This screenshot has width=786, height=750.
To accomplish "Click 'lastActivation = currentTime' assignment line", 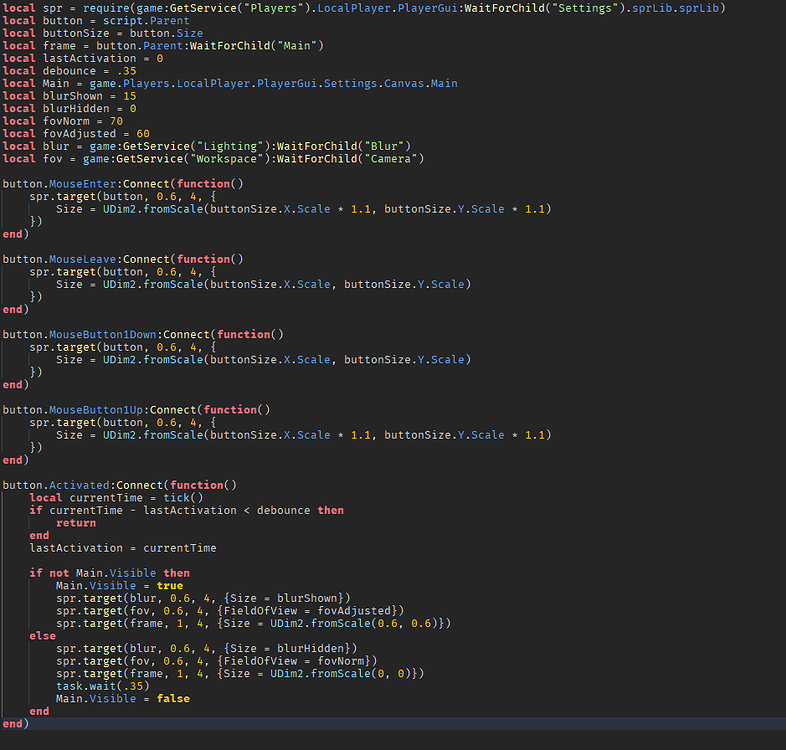I will tap(123, 547).
